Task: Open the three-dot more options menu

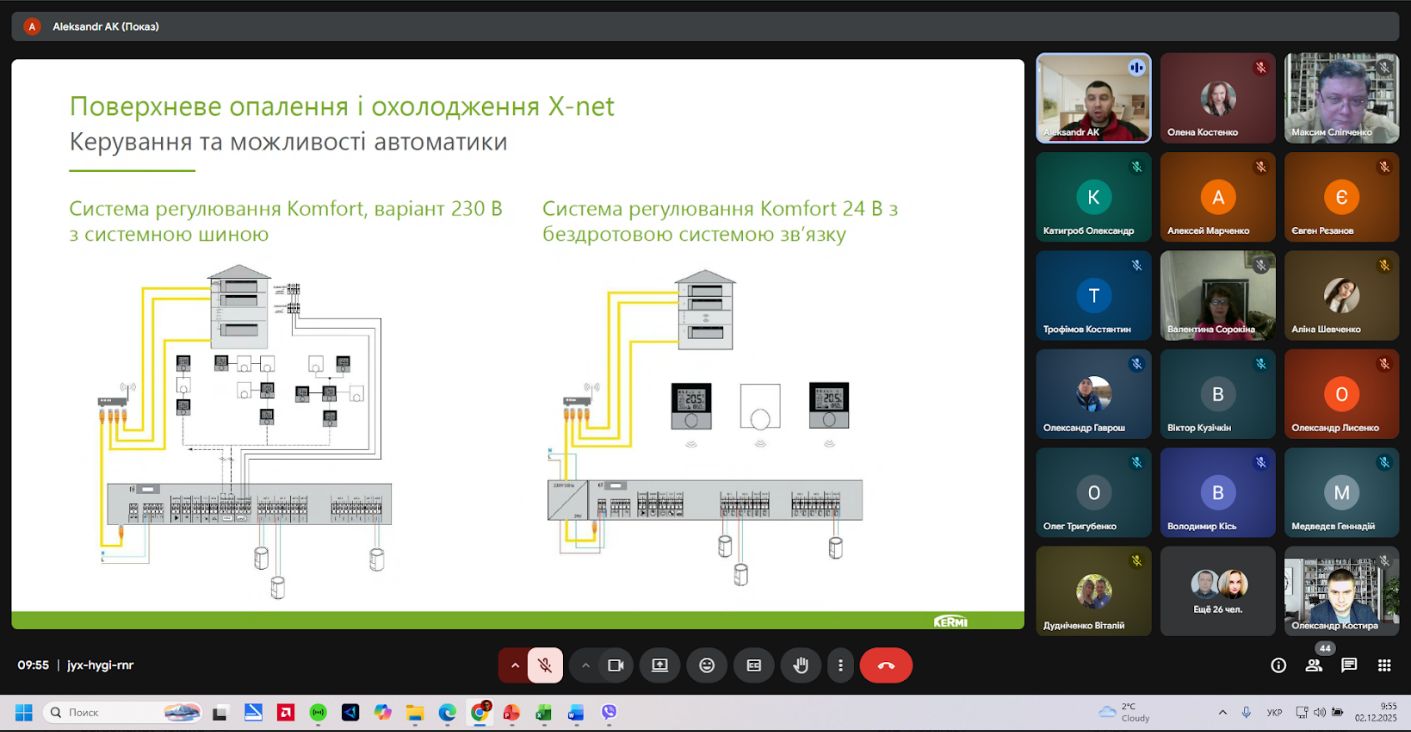Action: click(x=841, y=665)
